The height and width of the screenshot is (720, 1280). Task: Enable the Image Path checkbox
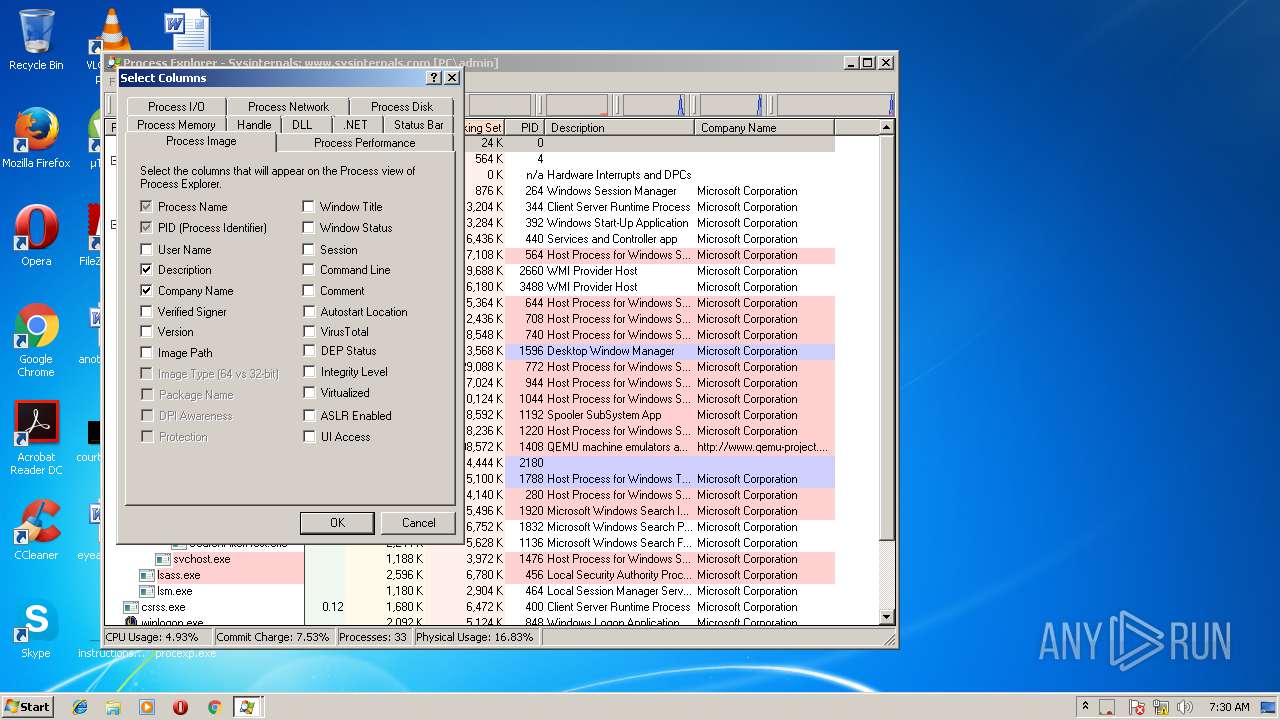[147, 353]
